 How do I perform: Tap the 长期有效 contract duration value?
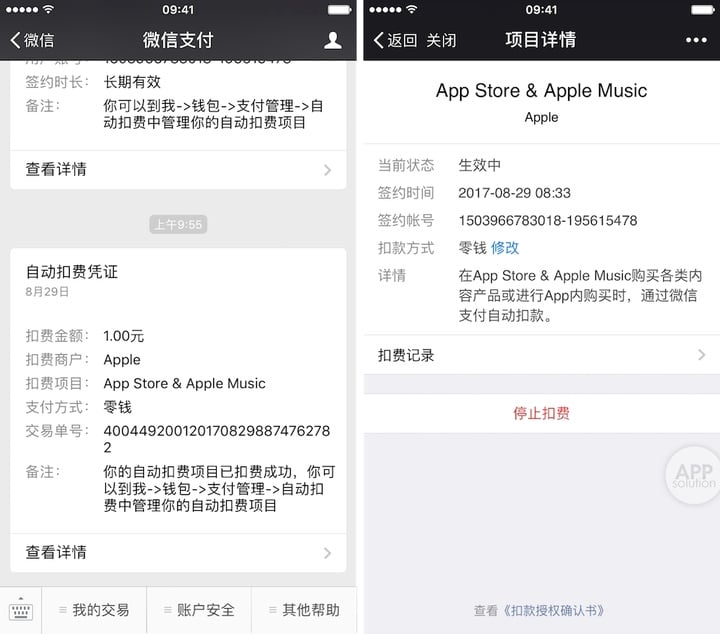132,82
